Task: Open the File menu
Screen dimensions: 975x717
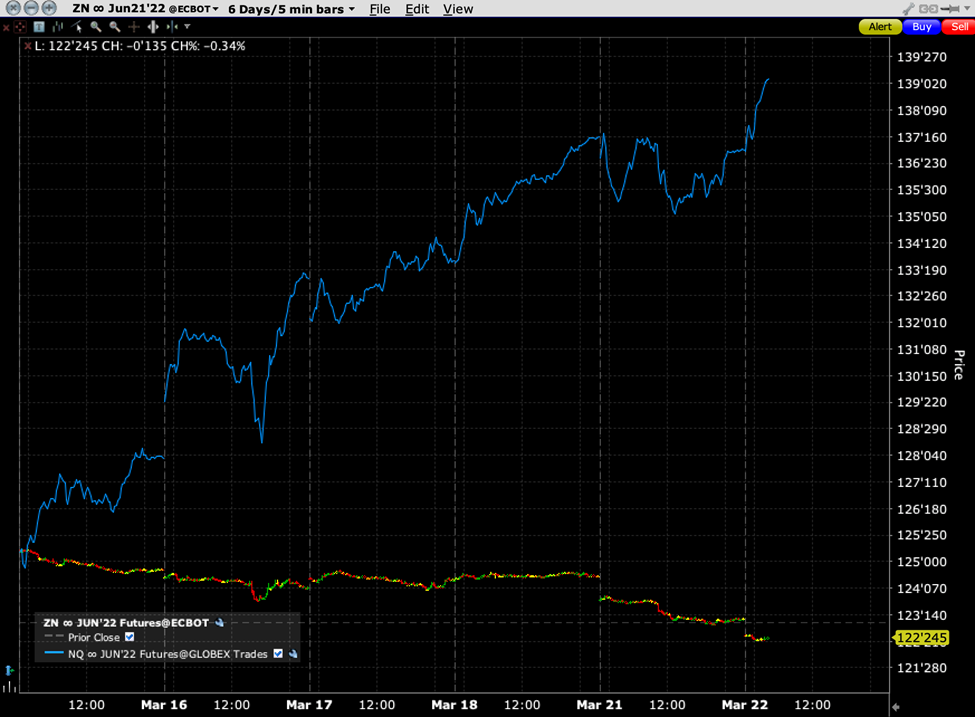Action: pos(379,9)
